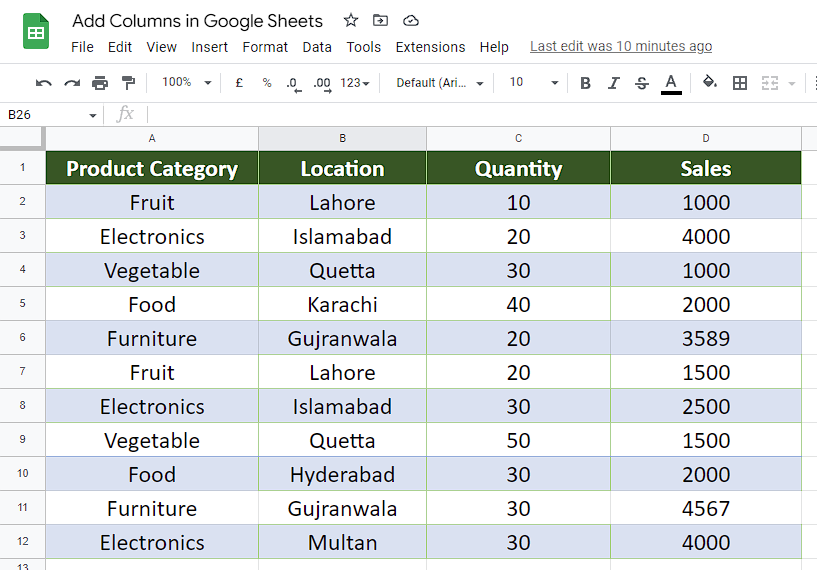Viewport: 817px width, 570px height.
Task: Select the sales cell '4567'
Action: coord(706,507)
